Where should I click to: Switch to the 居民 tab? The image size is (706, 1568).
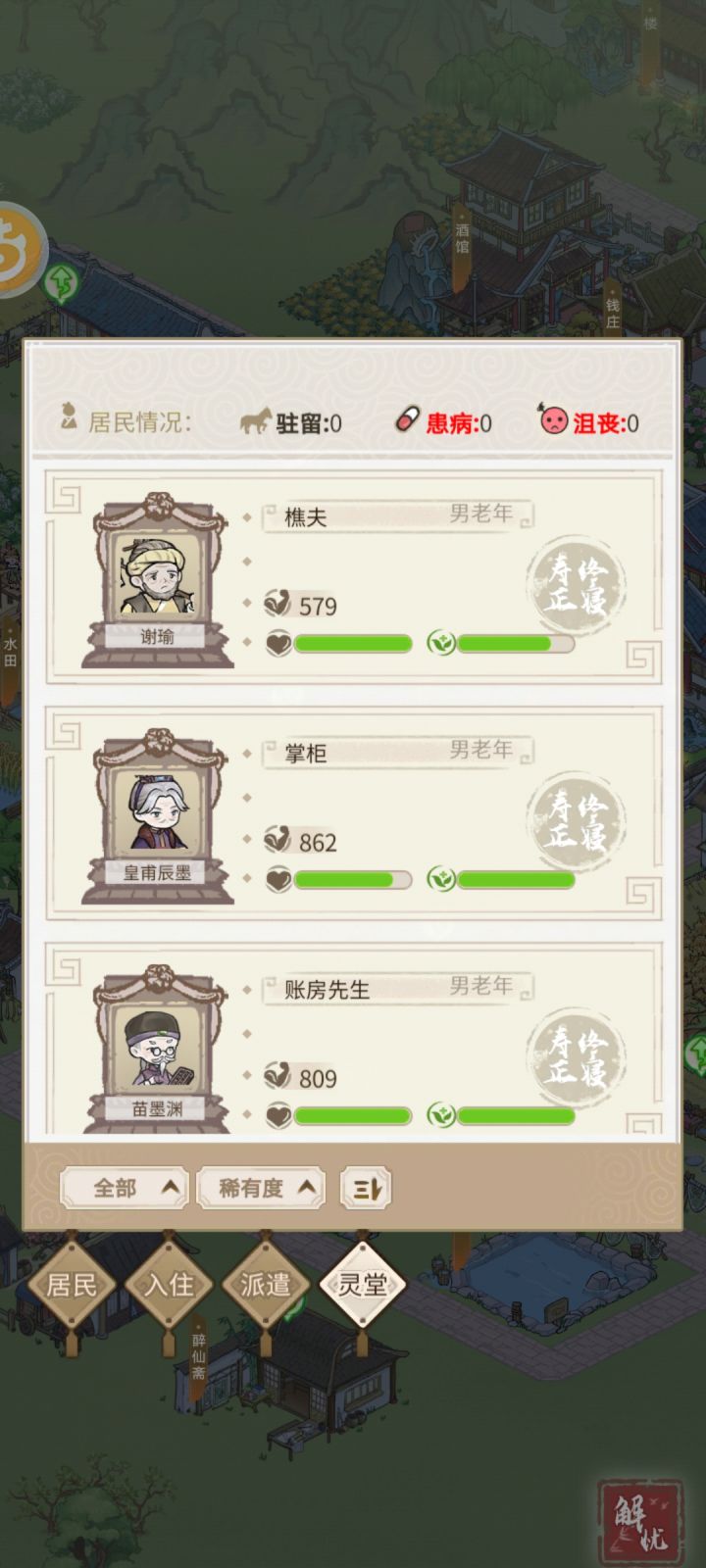click(71, 1285)
